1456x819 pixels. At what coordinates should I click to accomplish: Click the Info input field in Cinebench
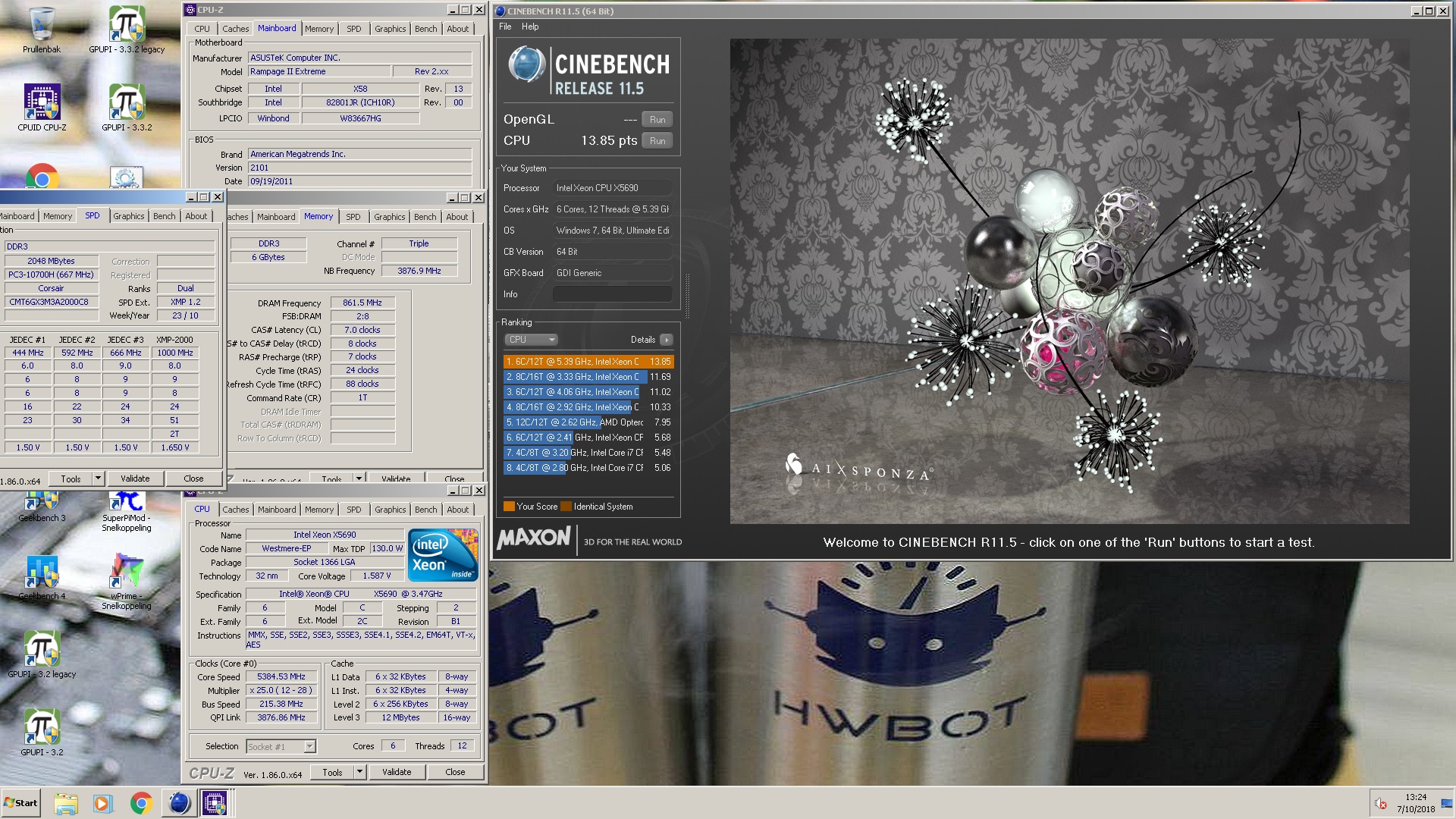(x=612, y=294)
